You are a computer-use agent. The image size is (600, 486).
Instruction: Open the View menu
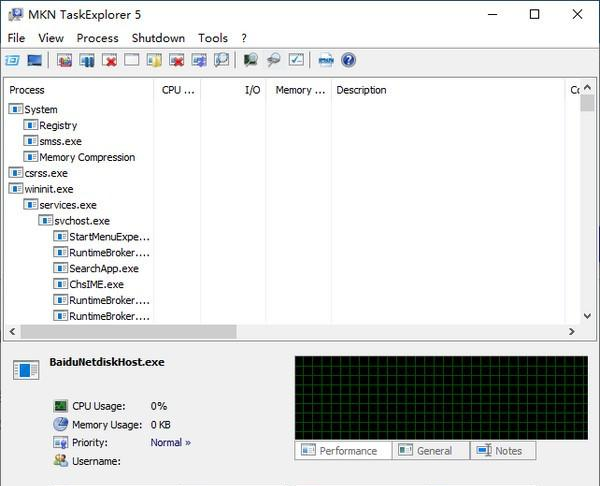(x=51, y=38)
